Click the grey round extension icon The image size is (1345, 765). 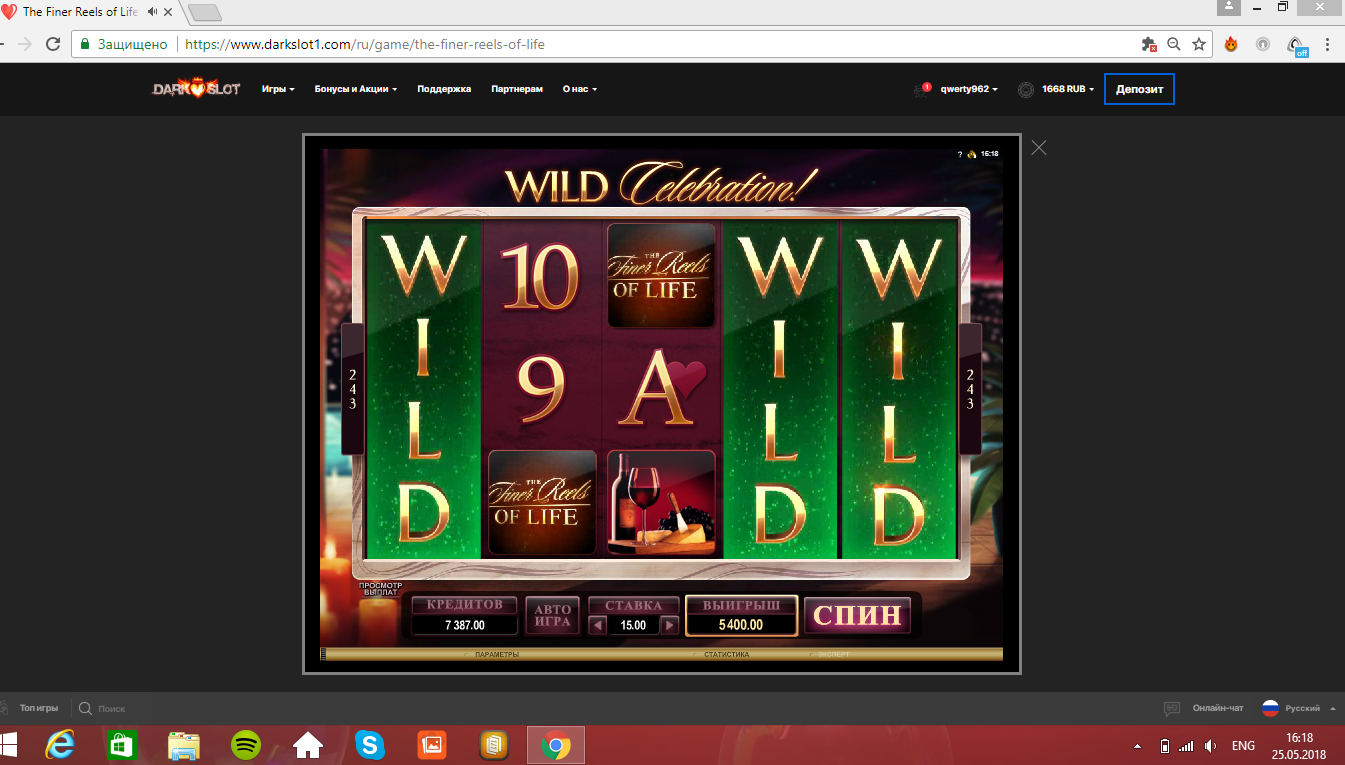(1263, 44)
